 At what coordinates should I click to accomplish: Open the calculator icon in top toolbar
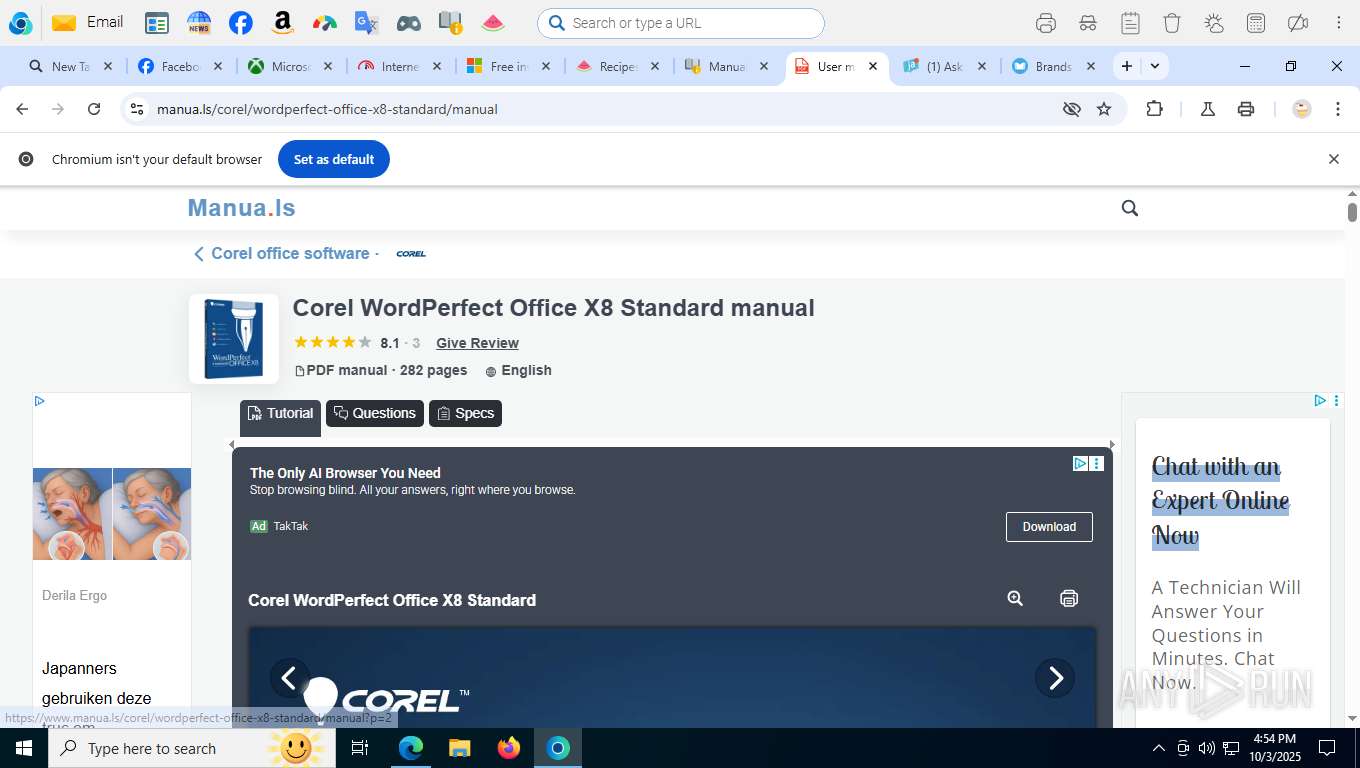1256,23
